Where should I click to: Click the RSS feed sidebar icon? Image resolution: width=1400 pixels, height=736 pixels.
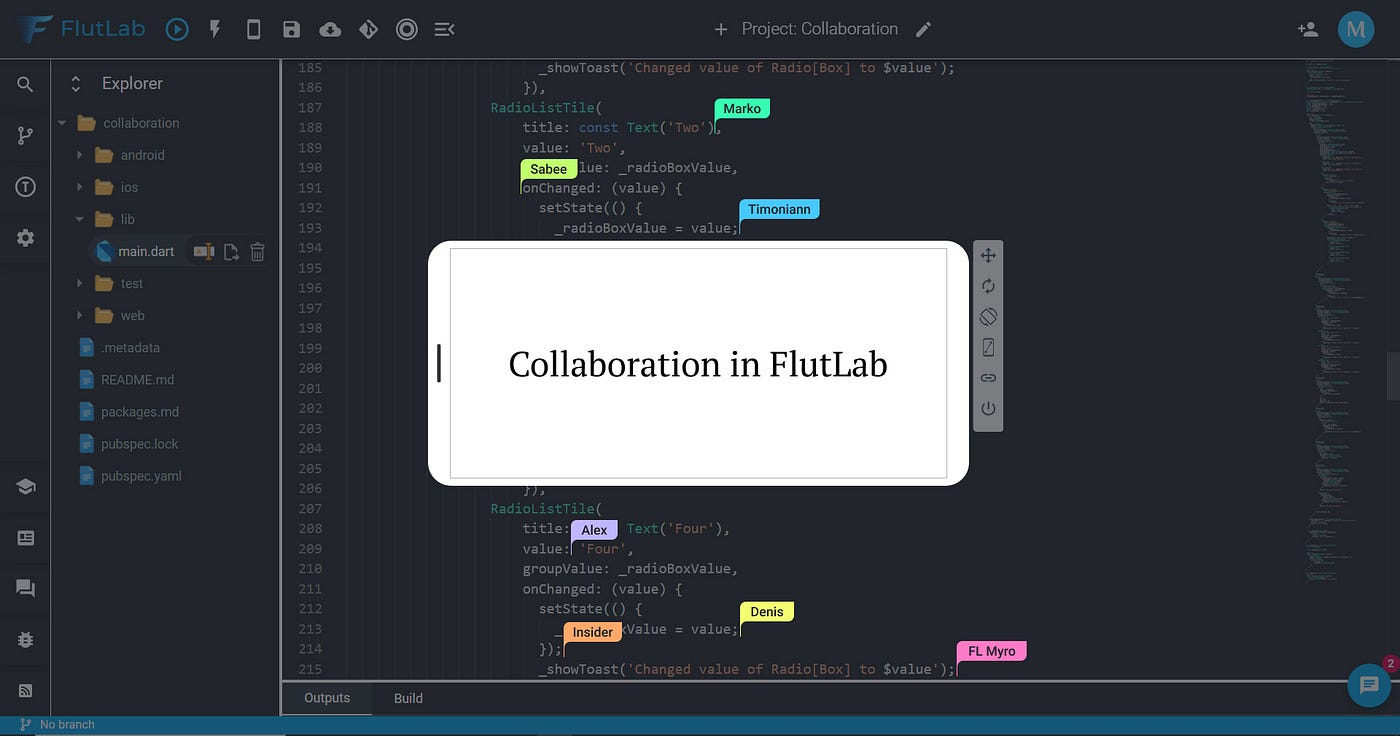coord(25,690)
